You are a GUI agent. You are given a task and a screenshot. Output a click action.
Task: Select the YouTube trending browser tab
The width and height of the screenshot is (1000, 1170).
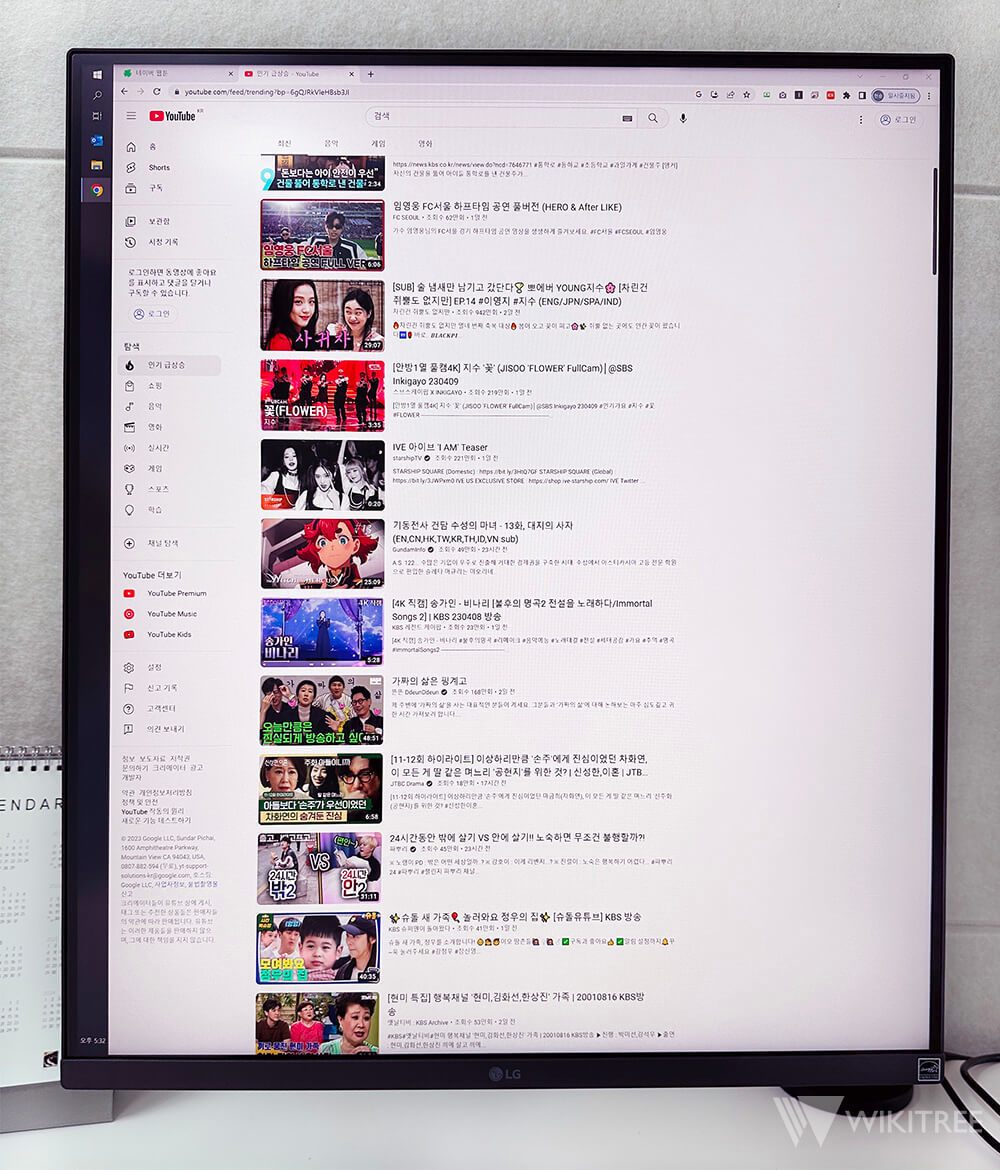299,74
